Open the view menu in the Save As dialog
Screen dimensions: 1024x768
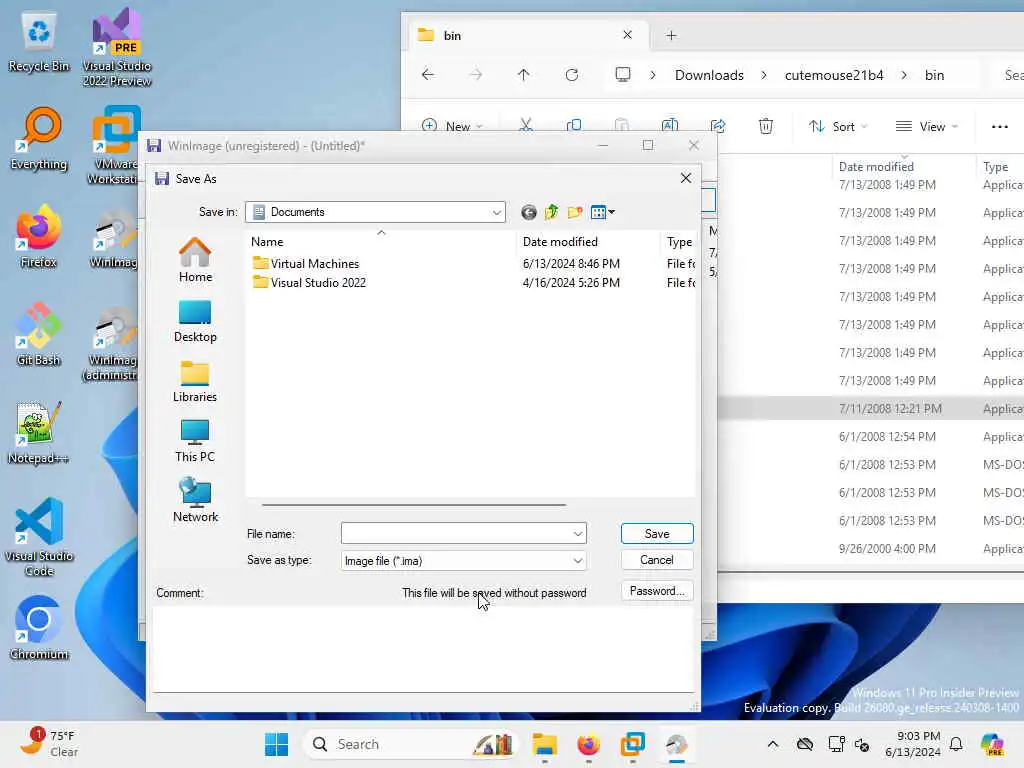point(602,212)
